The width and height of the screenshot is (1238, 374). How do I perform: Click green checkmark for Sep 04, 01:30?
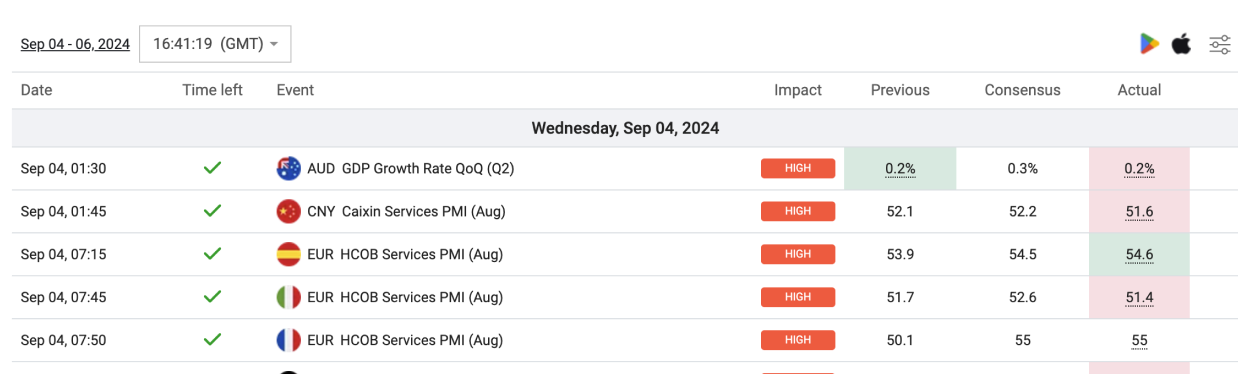pos(212,169)
